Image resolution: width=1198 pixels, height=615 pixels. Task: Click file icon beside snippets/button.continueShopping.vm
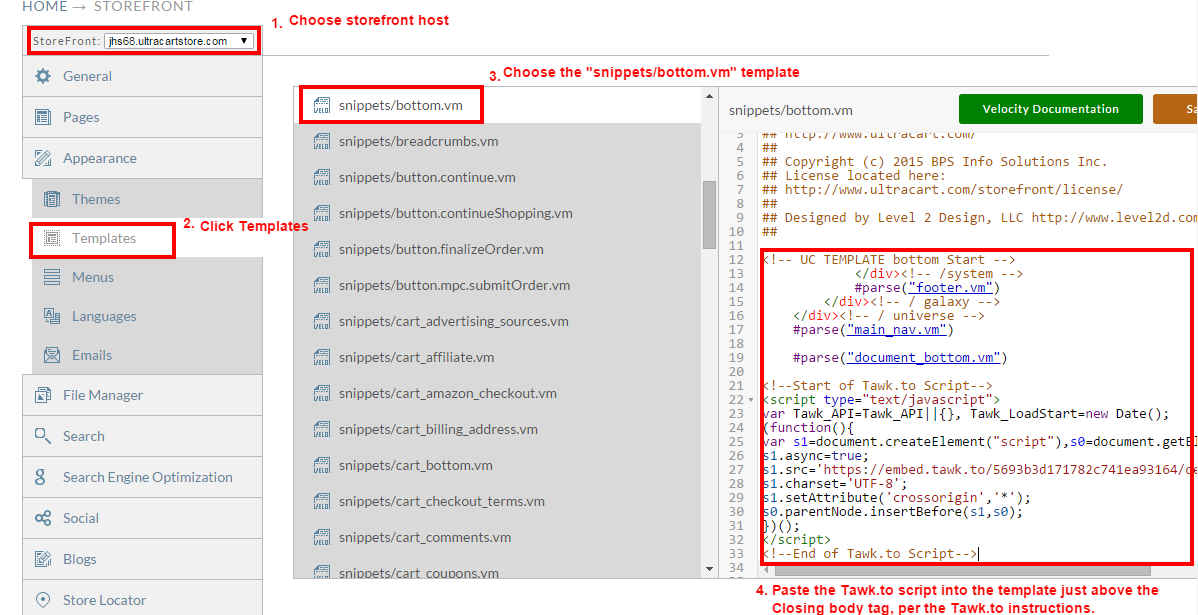pos(322,213)
